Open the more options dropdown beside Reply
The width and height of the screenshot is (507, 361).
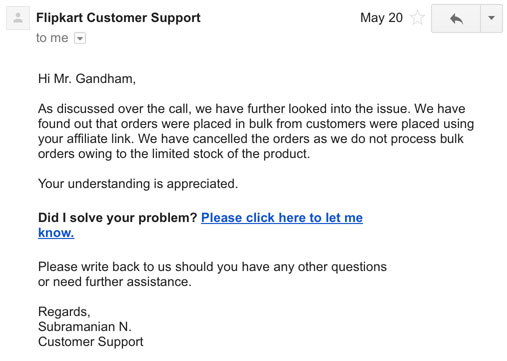pos(491,18)
